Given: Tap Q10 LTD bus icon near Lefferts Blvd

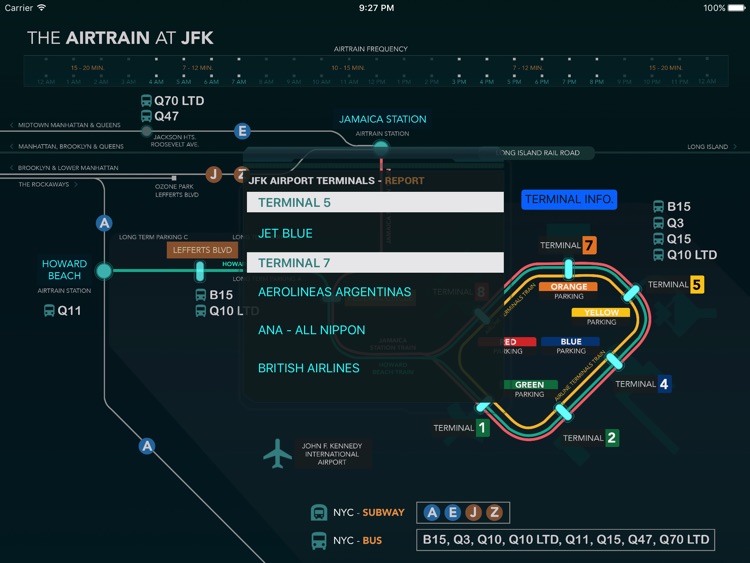Looking at the screenshot, I should tap(201, 311).
